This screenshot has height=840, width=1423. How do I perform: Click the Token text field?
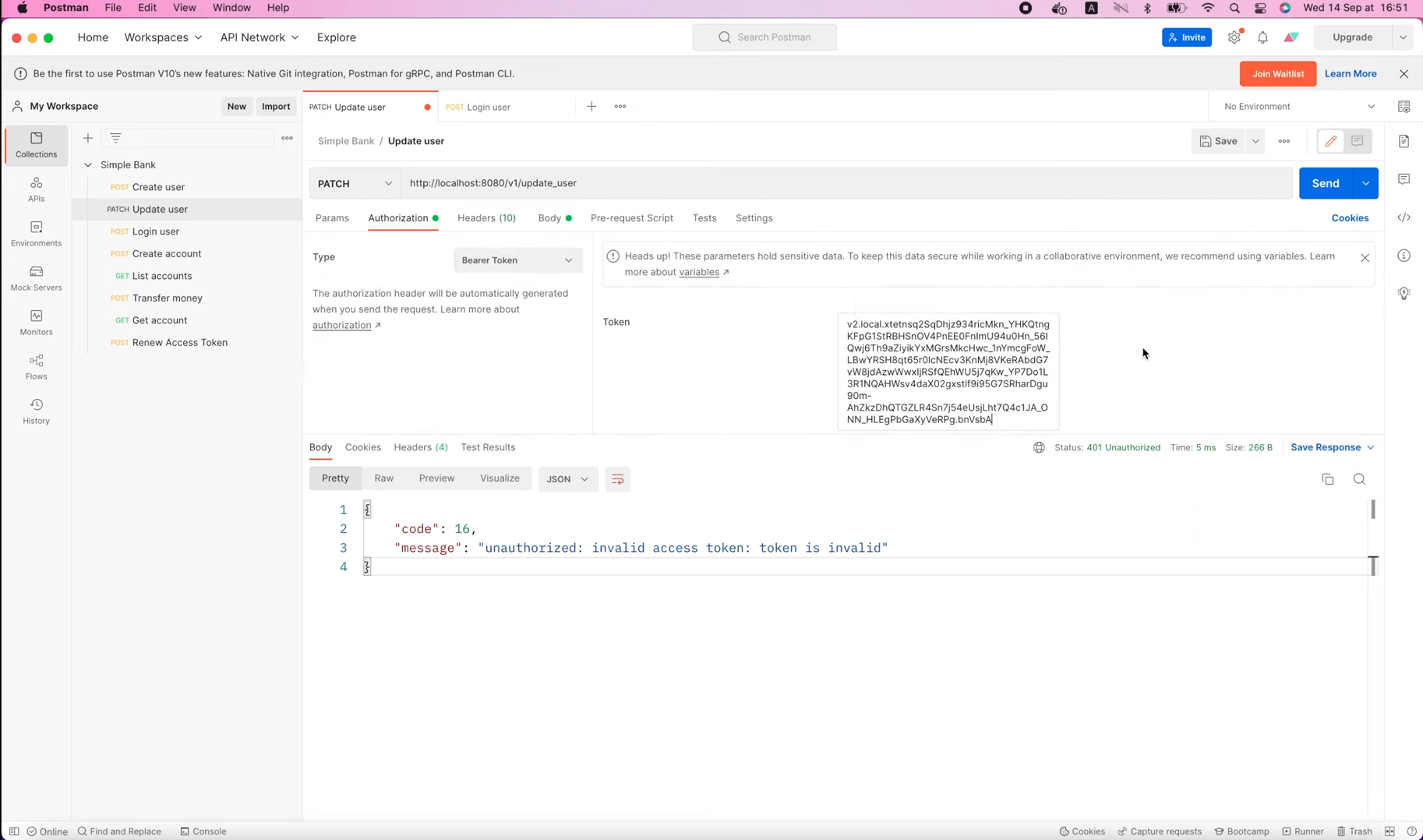948,372
